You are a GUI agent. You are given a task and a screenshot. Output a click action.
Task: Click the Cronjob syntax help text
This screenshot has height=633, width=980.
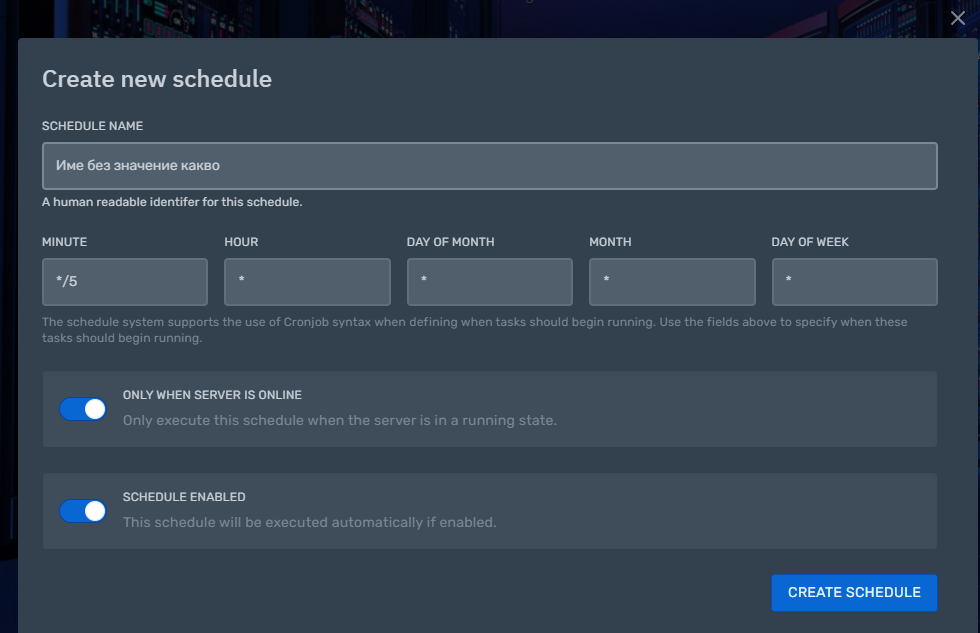tap(475, 330)
